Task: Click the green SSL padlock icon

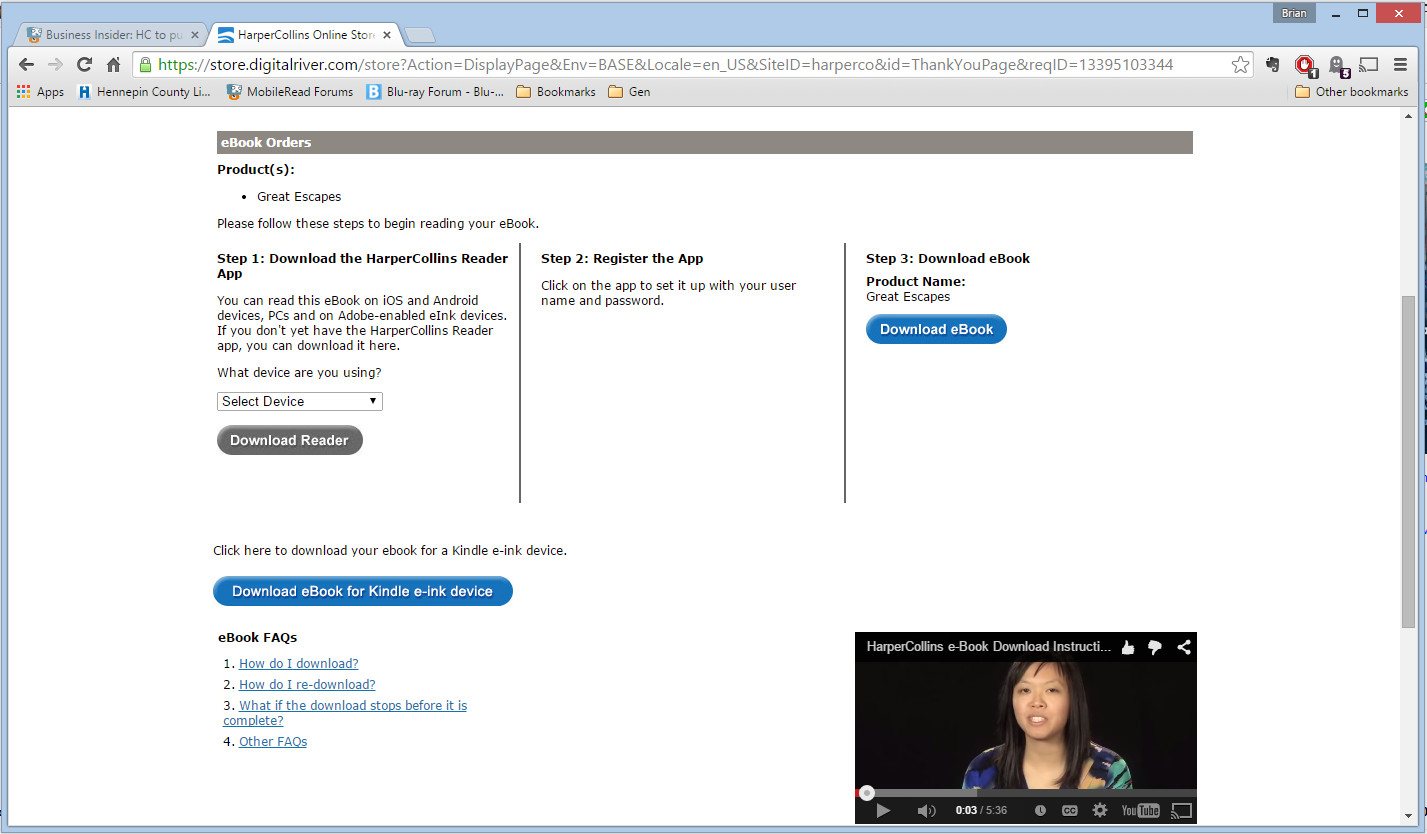Action: [x=146, y=65]
